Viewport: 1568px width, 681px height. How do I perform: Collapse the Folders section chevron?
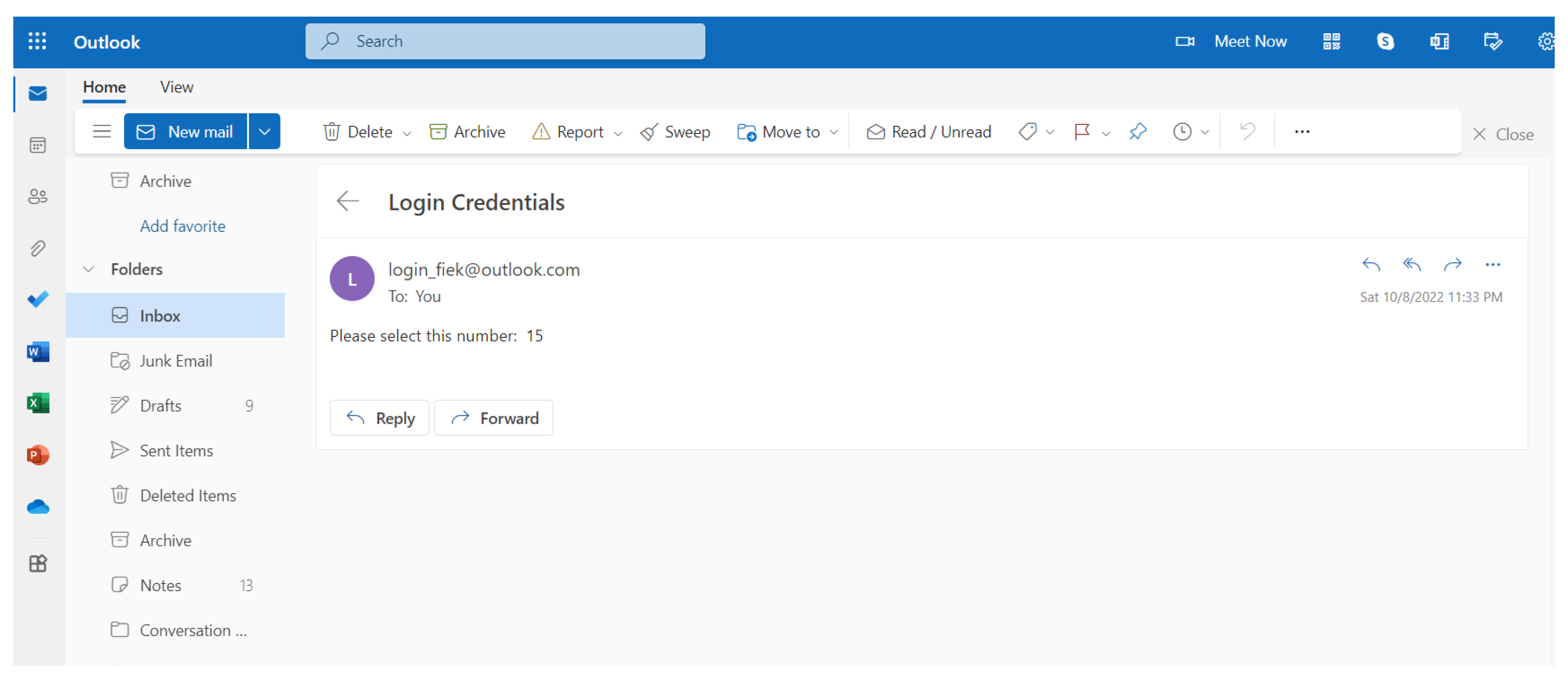click(89, 269)
